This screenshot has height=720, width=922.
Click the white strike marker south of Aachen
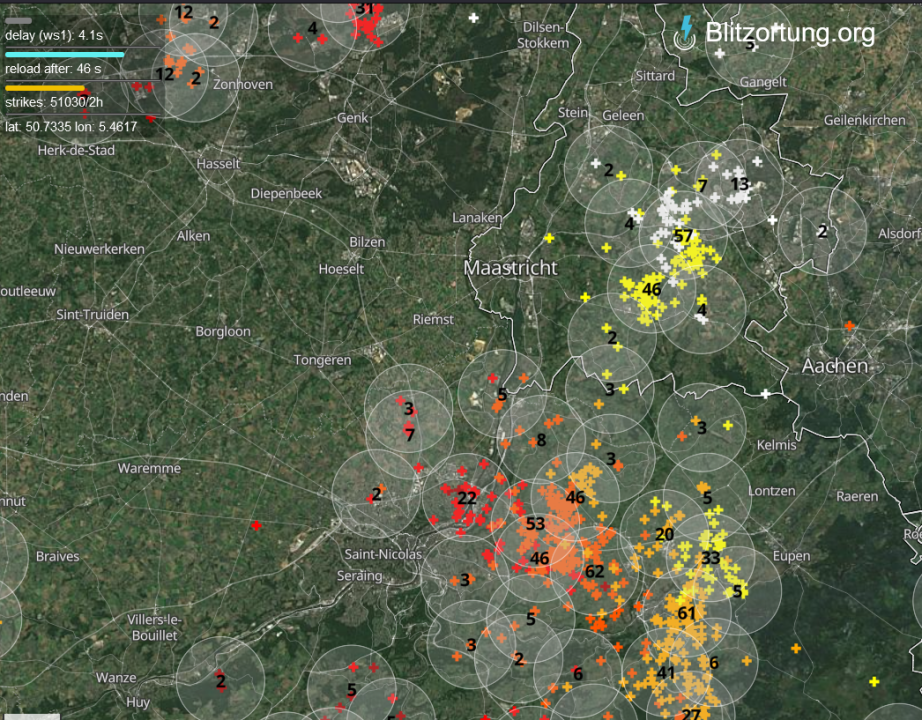point(765,394)
